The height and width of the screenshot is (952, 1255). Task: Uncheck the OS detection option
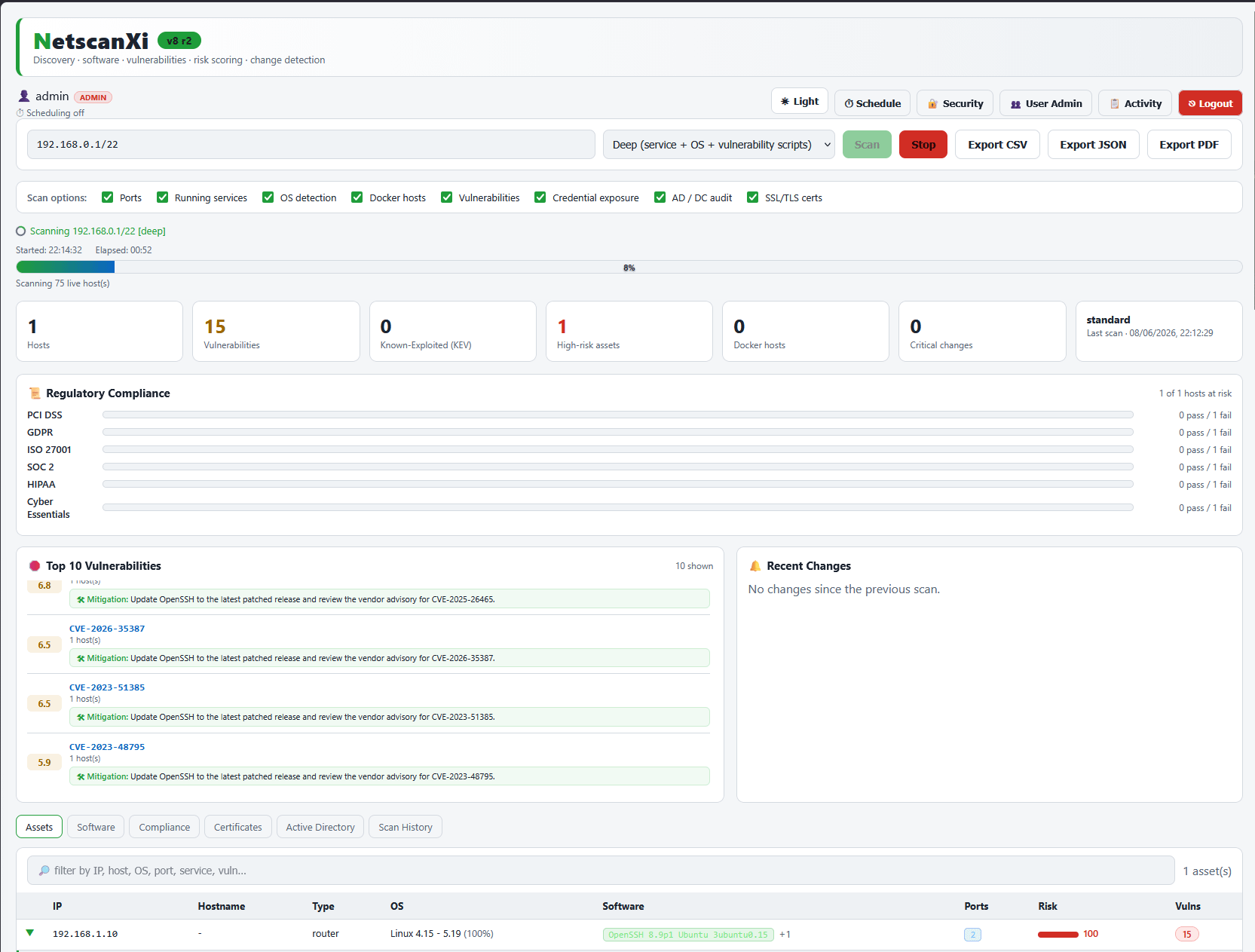[x=268, y=197]
